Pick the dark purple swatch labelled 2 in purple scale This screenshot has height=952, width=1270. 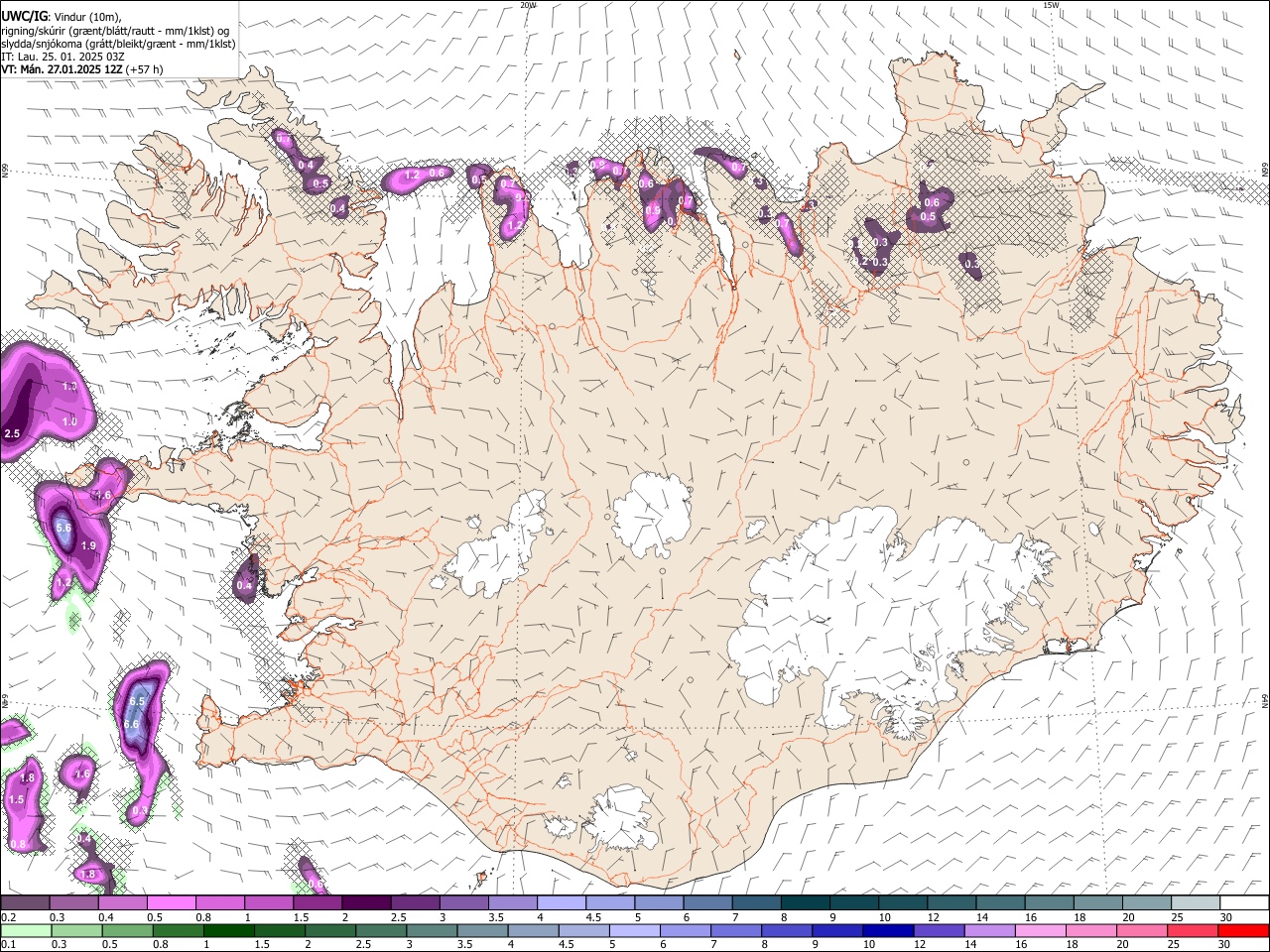tap(365, 902)
